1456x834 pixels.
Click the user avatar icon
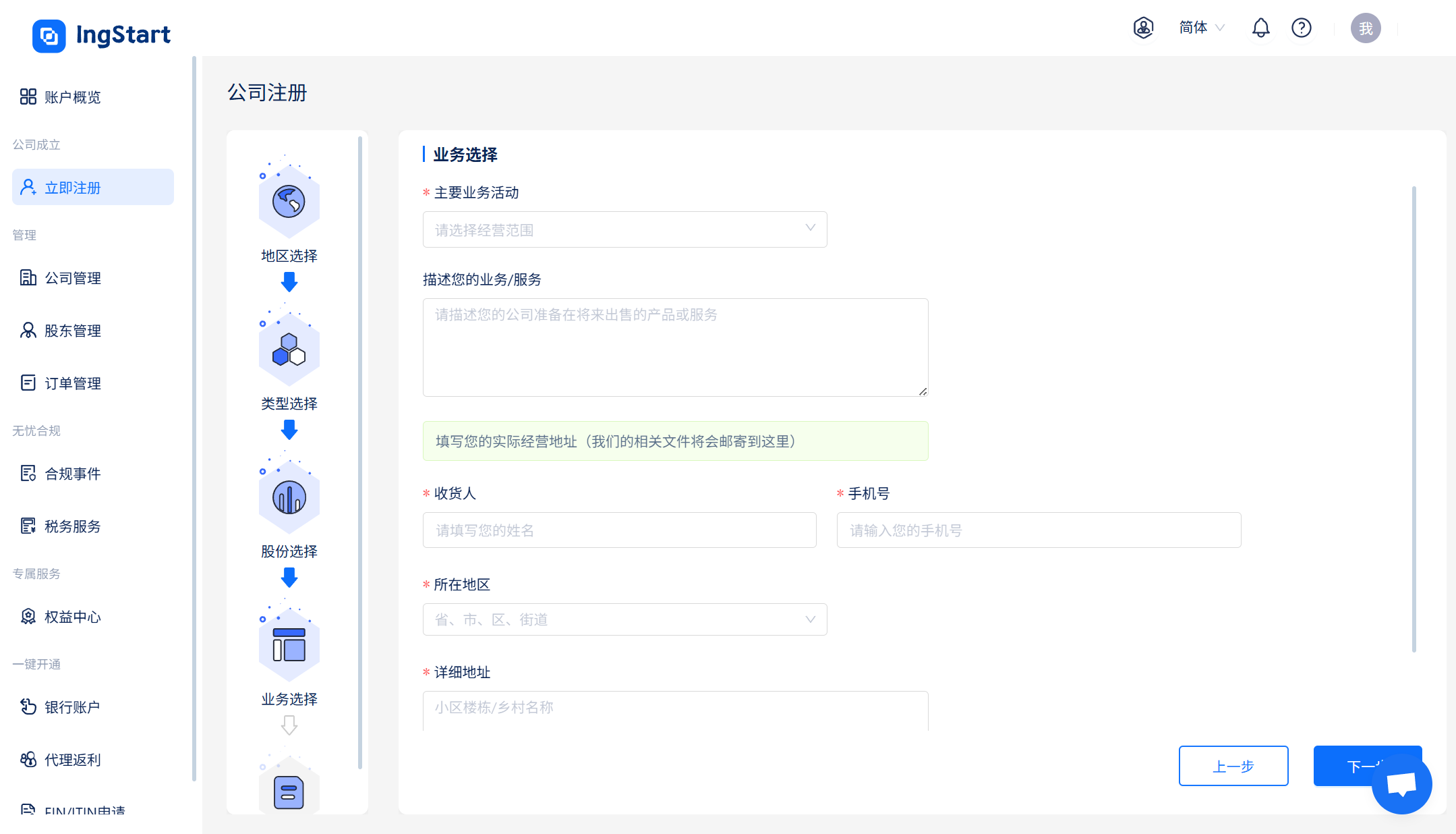1365,28
